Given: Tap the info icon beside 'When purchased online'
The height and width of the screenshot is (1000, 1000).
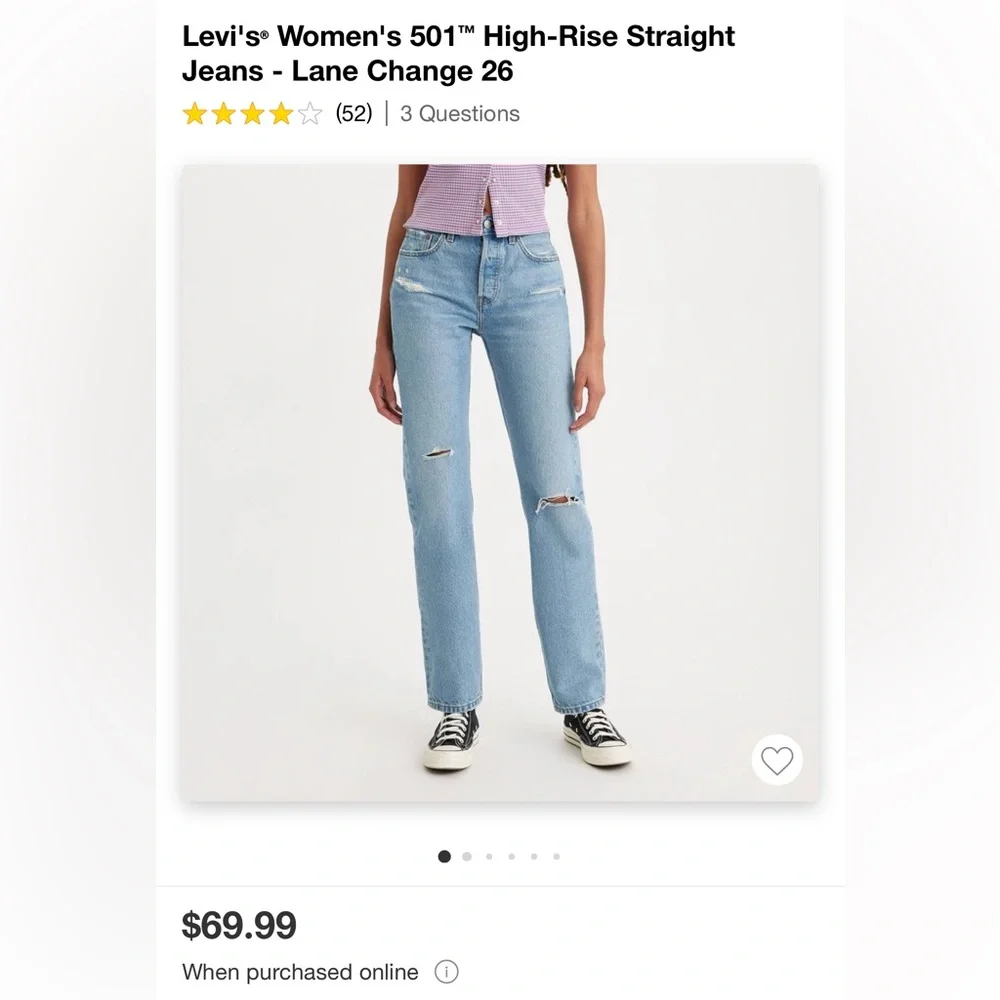Looking at the screenshot, I should click(x=447, y=972).
